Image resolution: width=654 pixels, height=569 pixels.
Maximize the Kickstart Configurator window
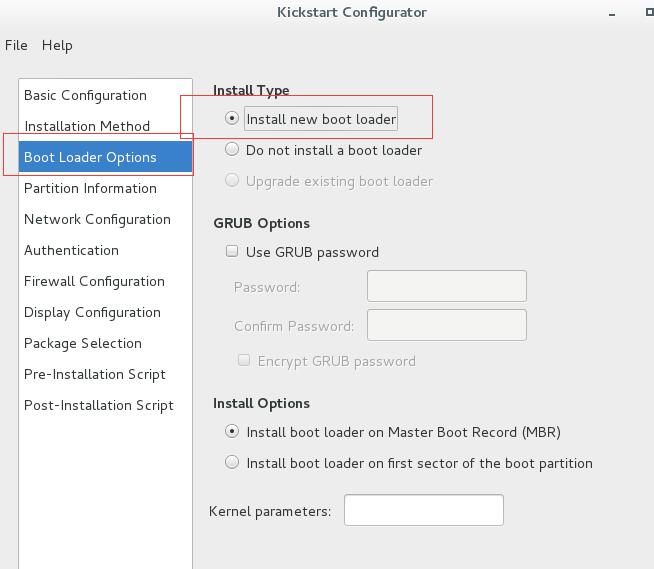[x=649, y=13]
